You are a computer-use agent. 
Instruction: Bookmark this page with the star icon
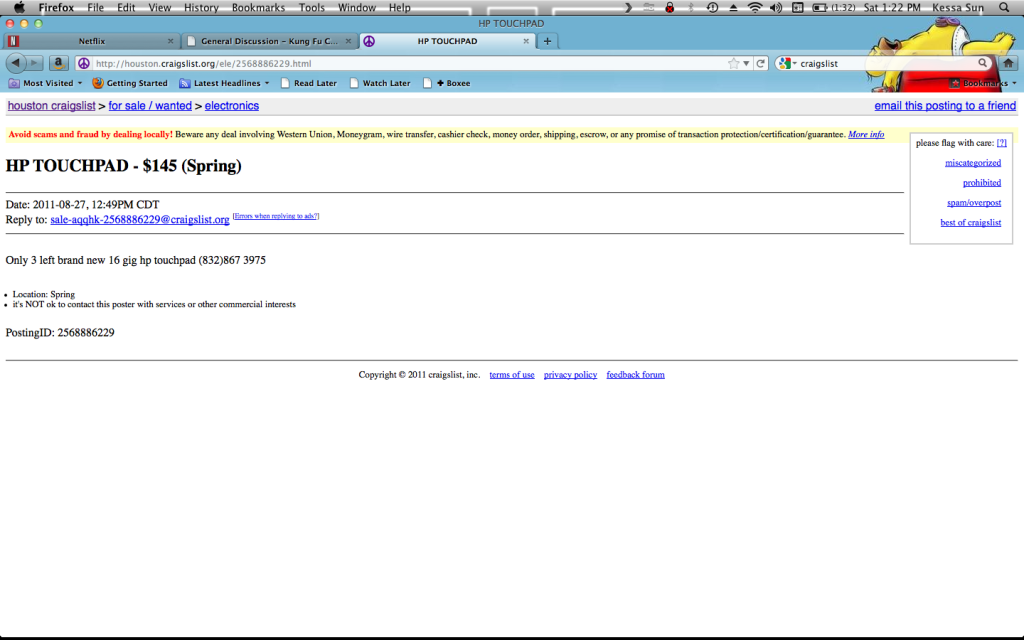tap(734, 63)
